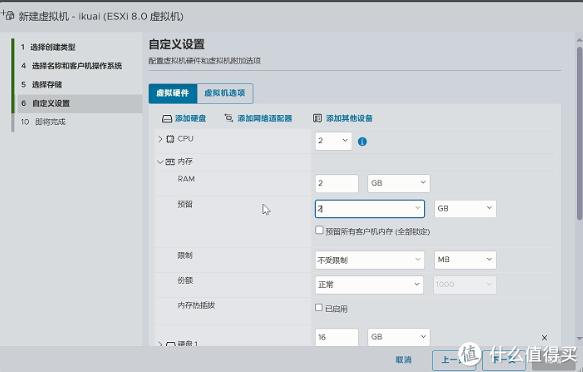Screen dimensions: 583x372
Task: Open the CPU count dropdown
Action: [334, 141]
